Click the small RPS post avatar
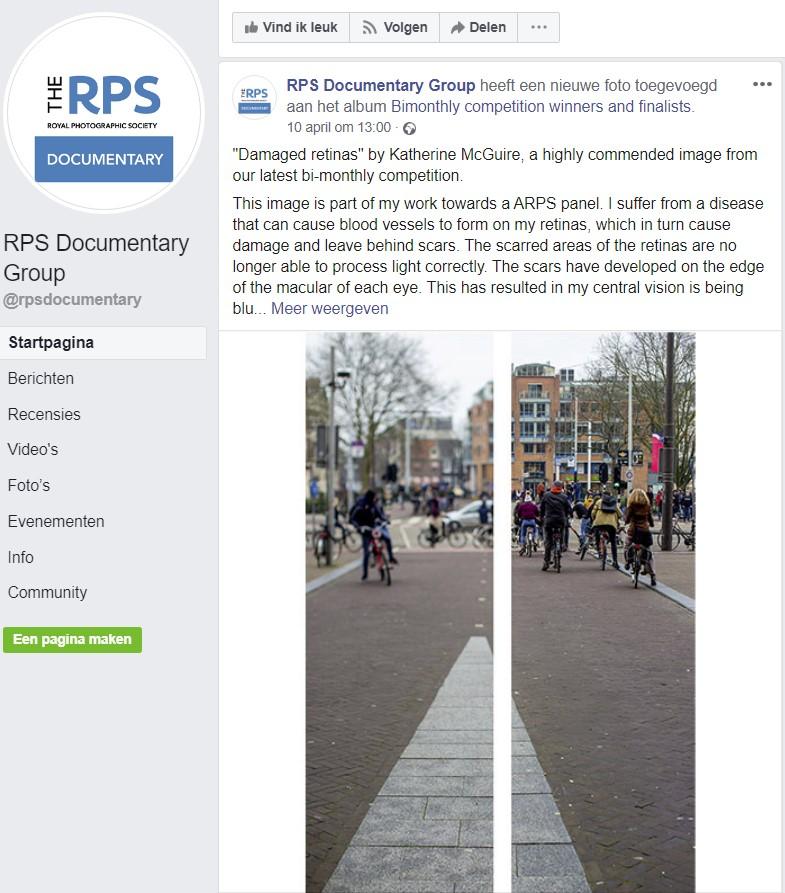 click(x=254, y=98)
